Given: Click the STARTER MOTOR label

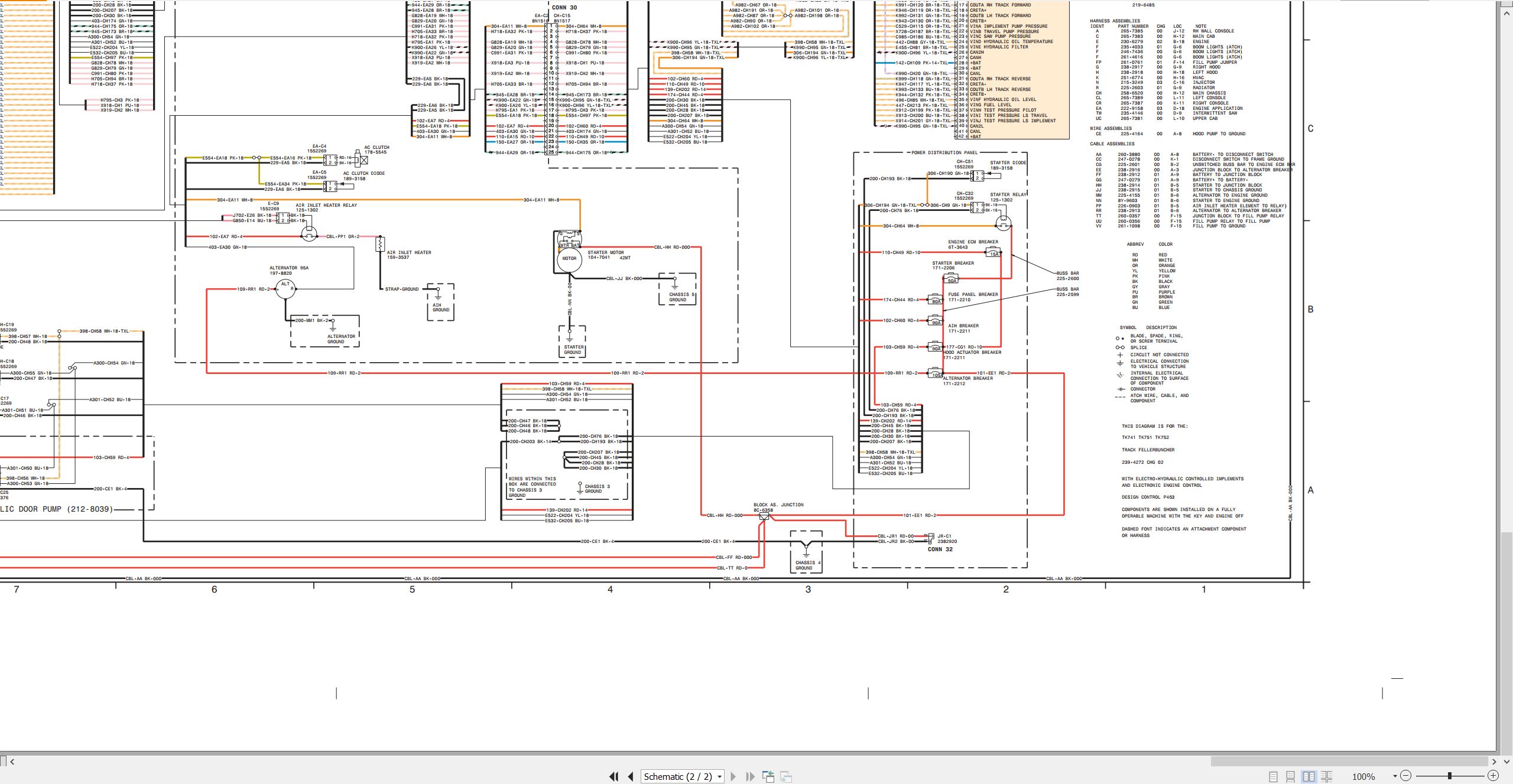Looking at the screenshot, I should pos(605,252).
